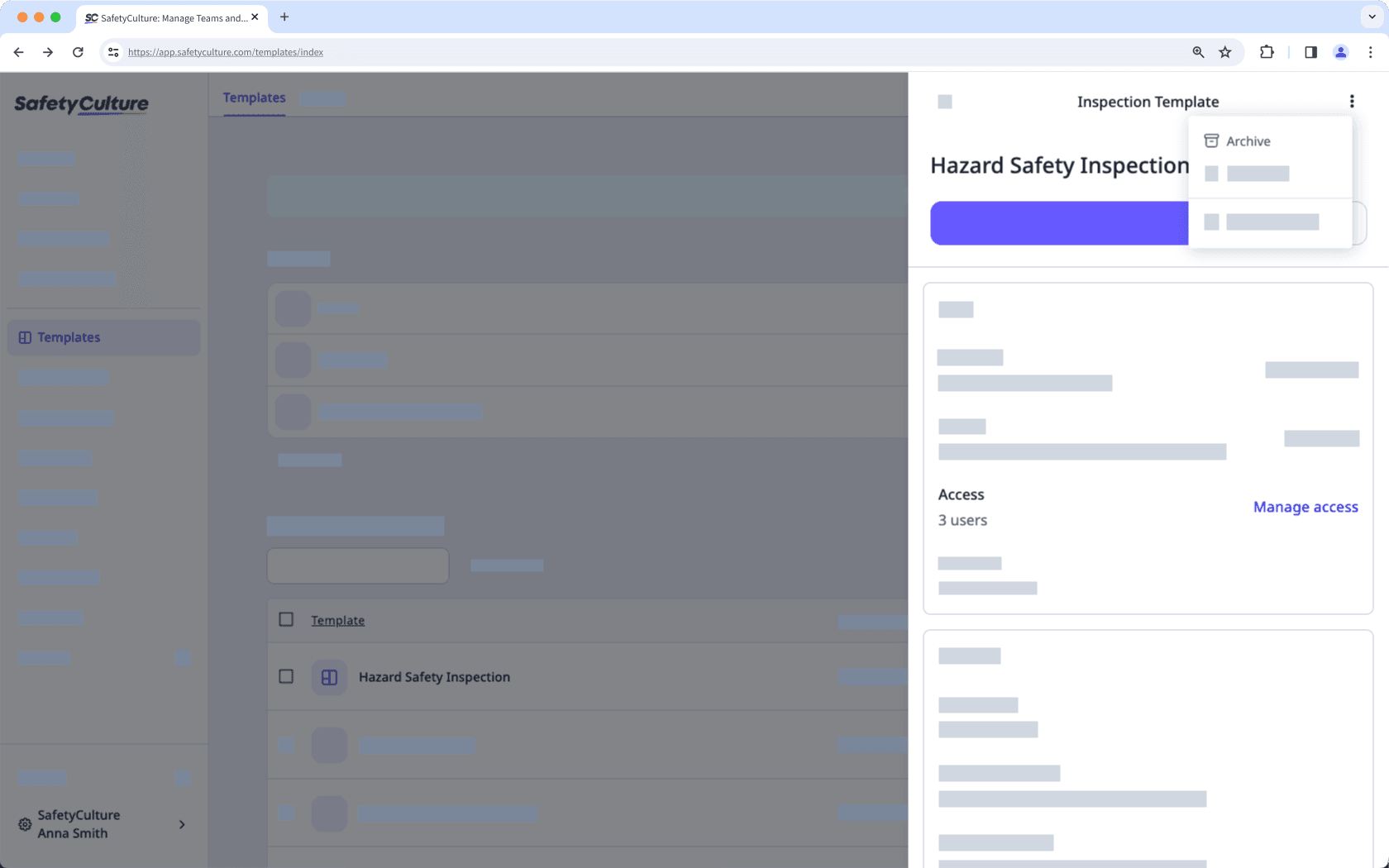Open browser extensions via puzzle icon
Viewport: 1389px width, 868px height.
pyautogui.click(x=1267, y=52)
